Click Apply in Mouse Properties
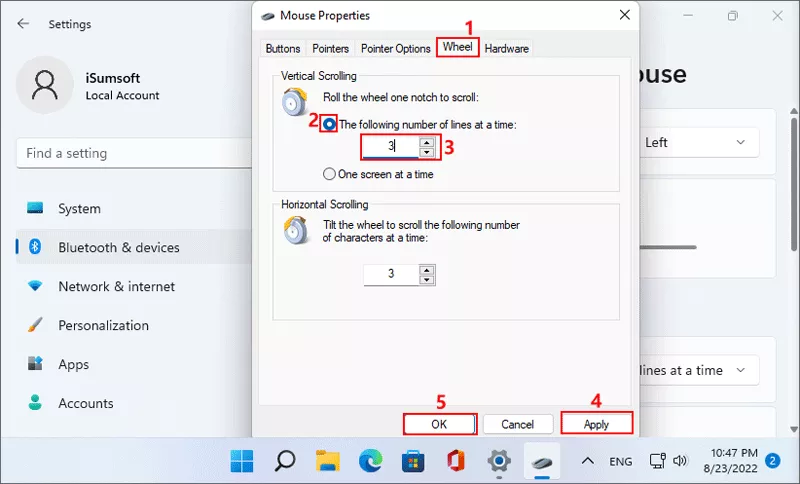Screen dimensions: 800x484 point(596,424)
